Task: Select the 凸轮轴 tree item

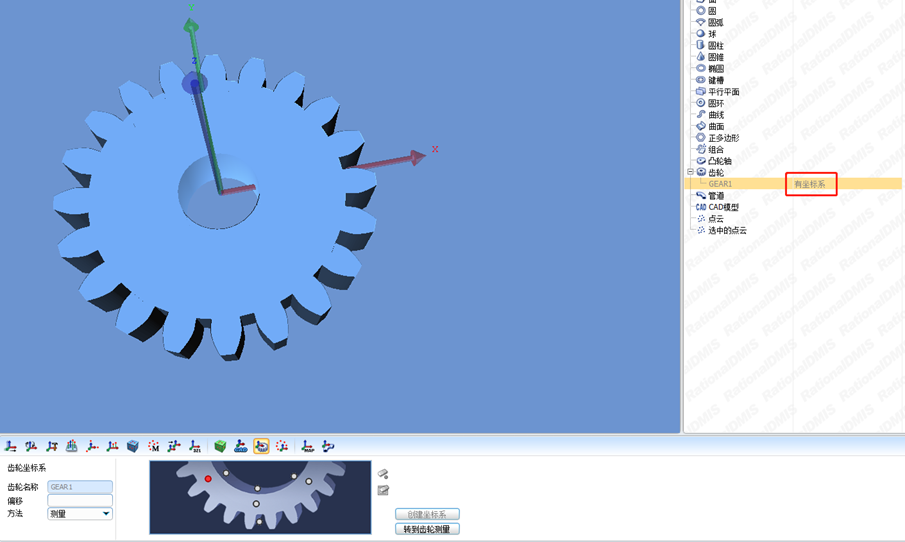Action: click(720, 161)
